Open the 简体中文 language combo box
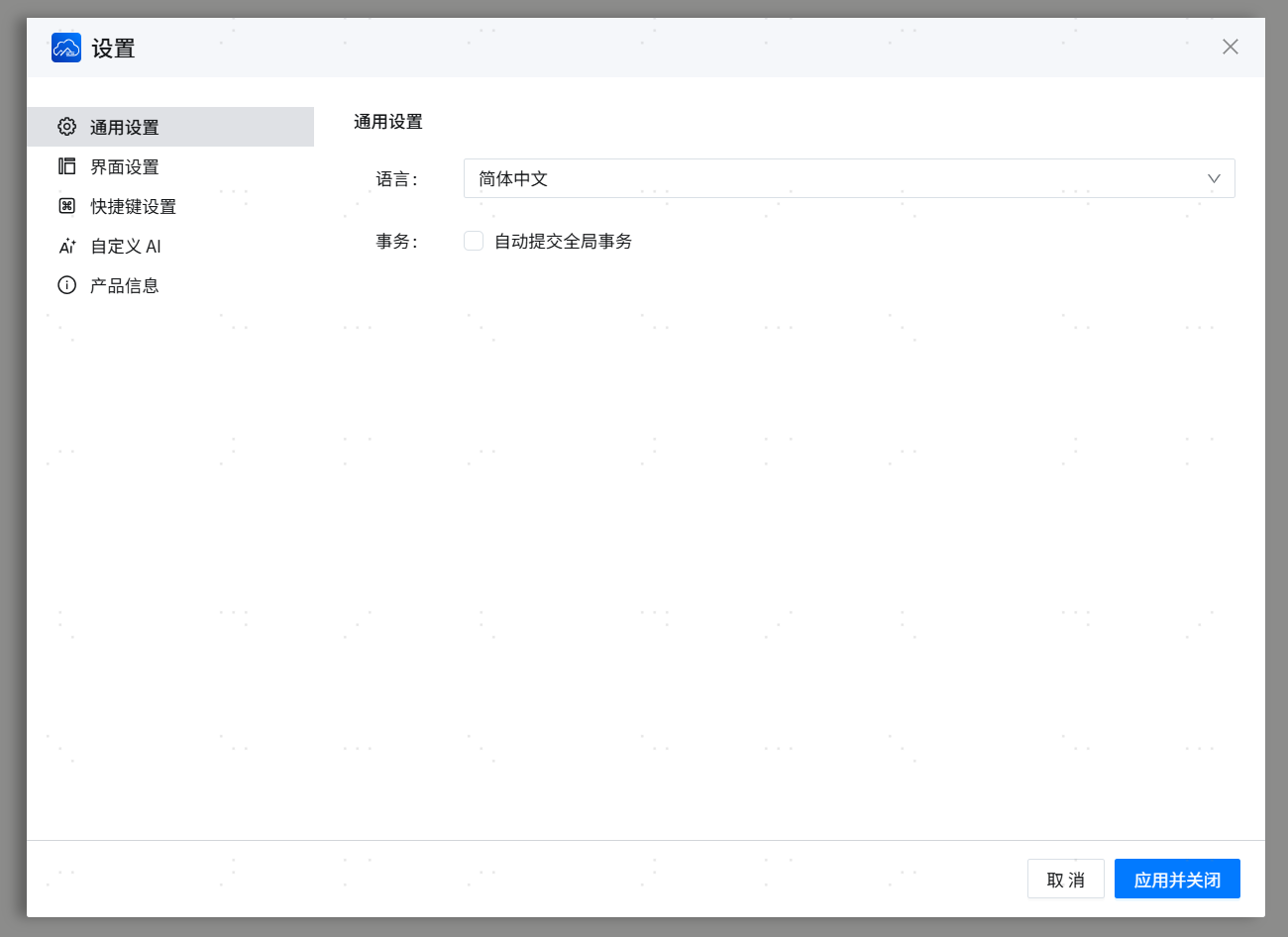Viewport: 1288px width, 937px height. (832, 178)
